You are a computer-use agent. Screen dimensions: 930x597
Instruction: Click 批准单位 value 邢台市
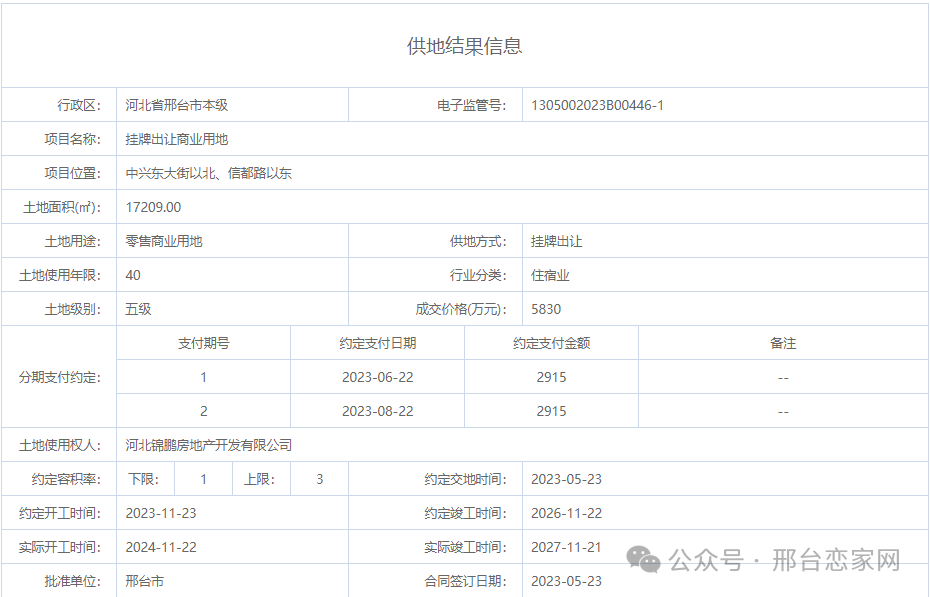145,580
